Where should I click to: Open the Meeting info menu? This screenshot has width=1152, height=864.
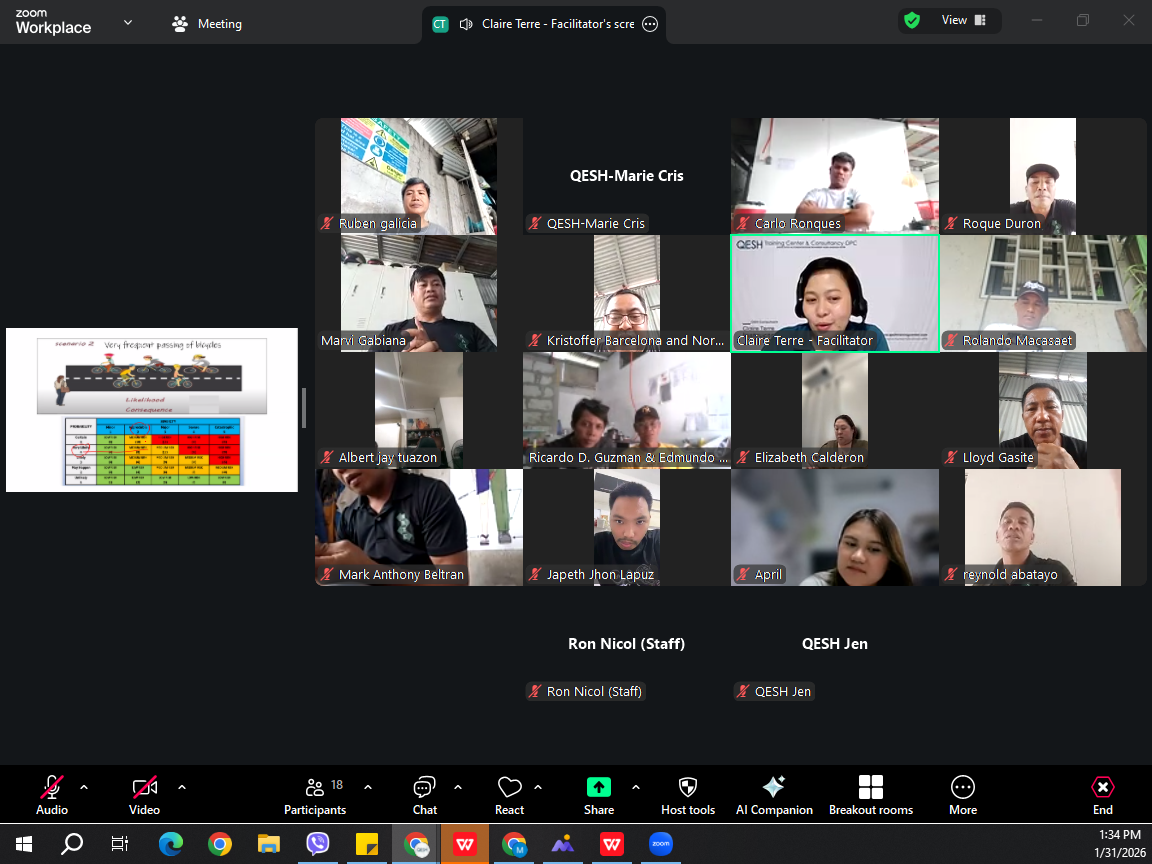(x=207, y=24)
